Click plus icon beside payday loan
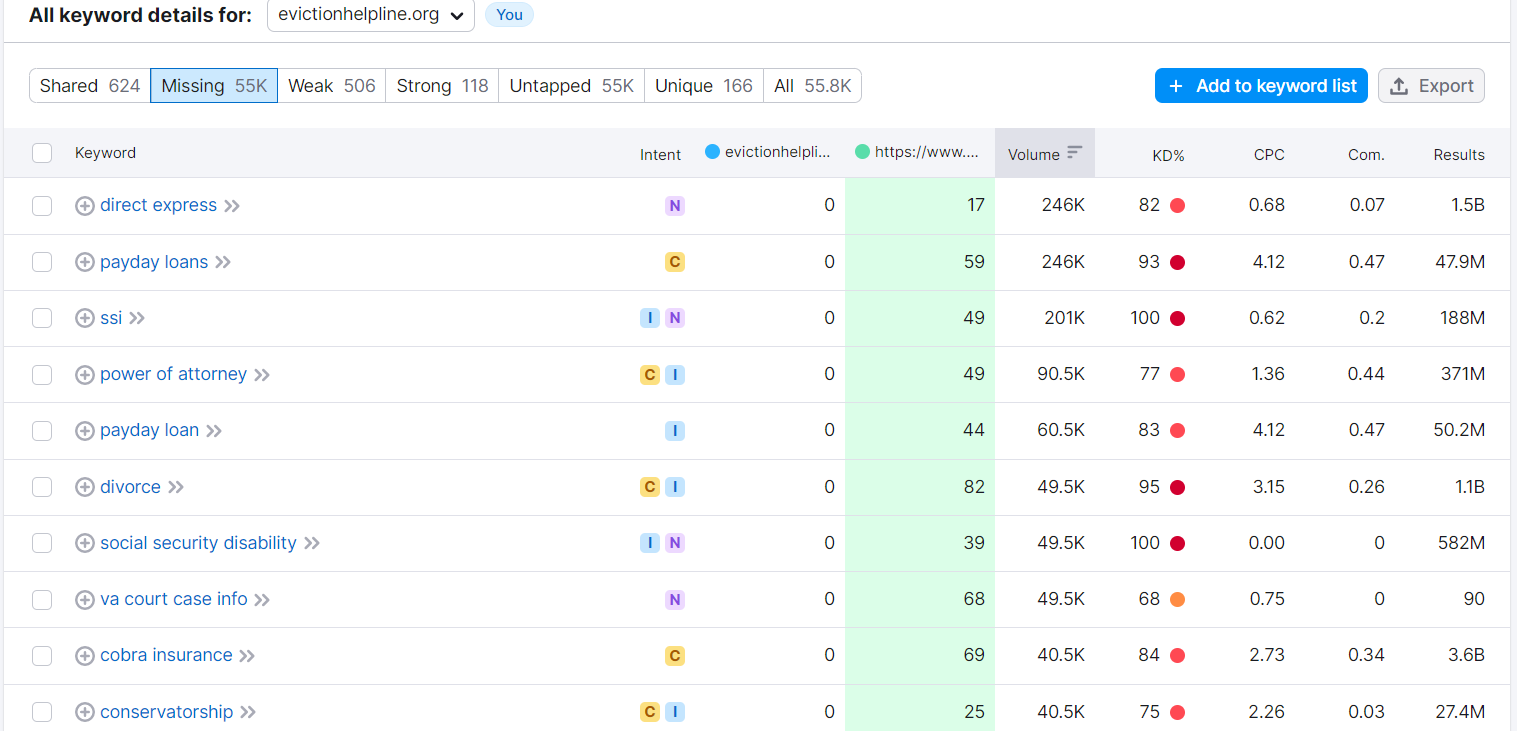Screen dimensions: 1517x731 (x=85, y=431)
